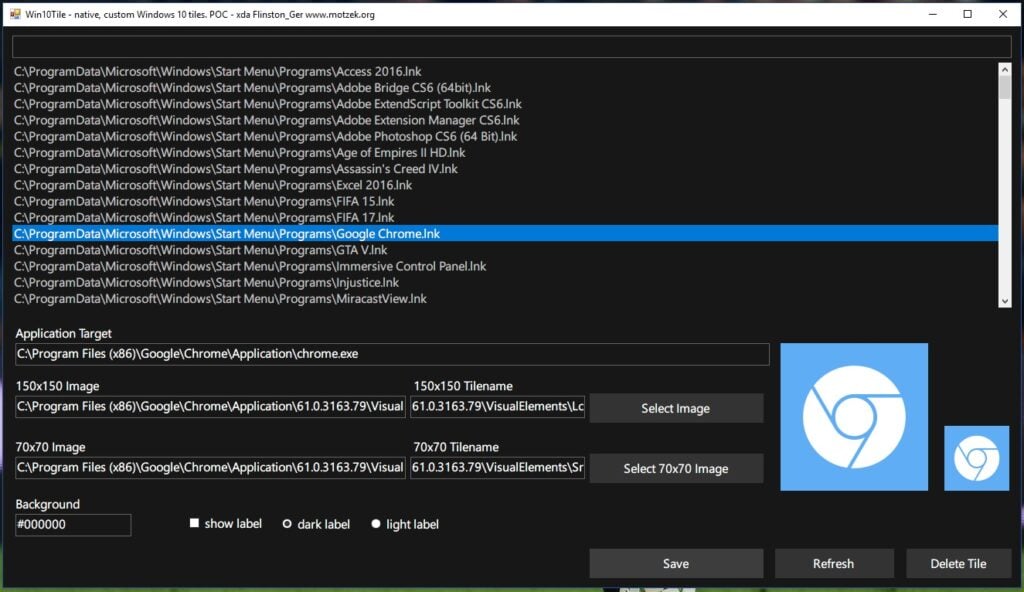Screen dimensions: 1024x592
Task: Click the Select 70x70 Image button
Action: point(676,468)
